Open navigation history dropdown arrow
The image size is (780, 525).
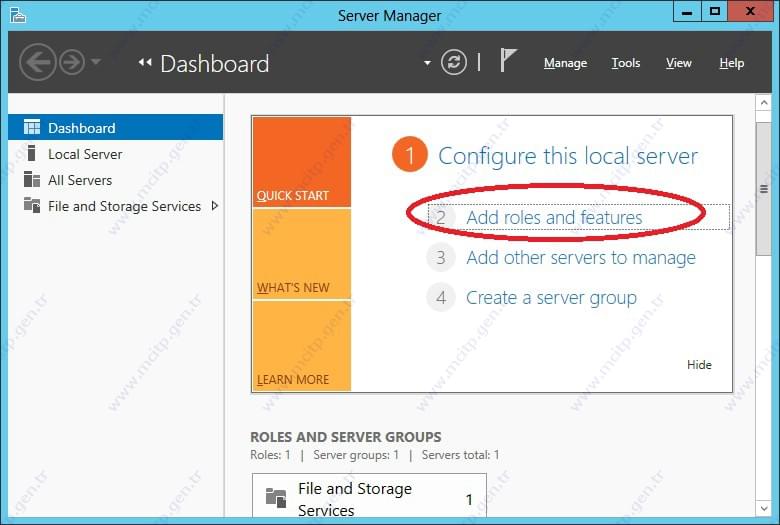pos(96,62)
